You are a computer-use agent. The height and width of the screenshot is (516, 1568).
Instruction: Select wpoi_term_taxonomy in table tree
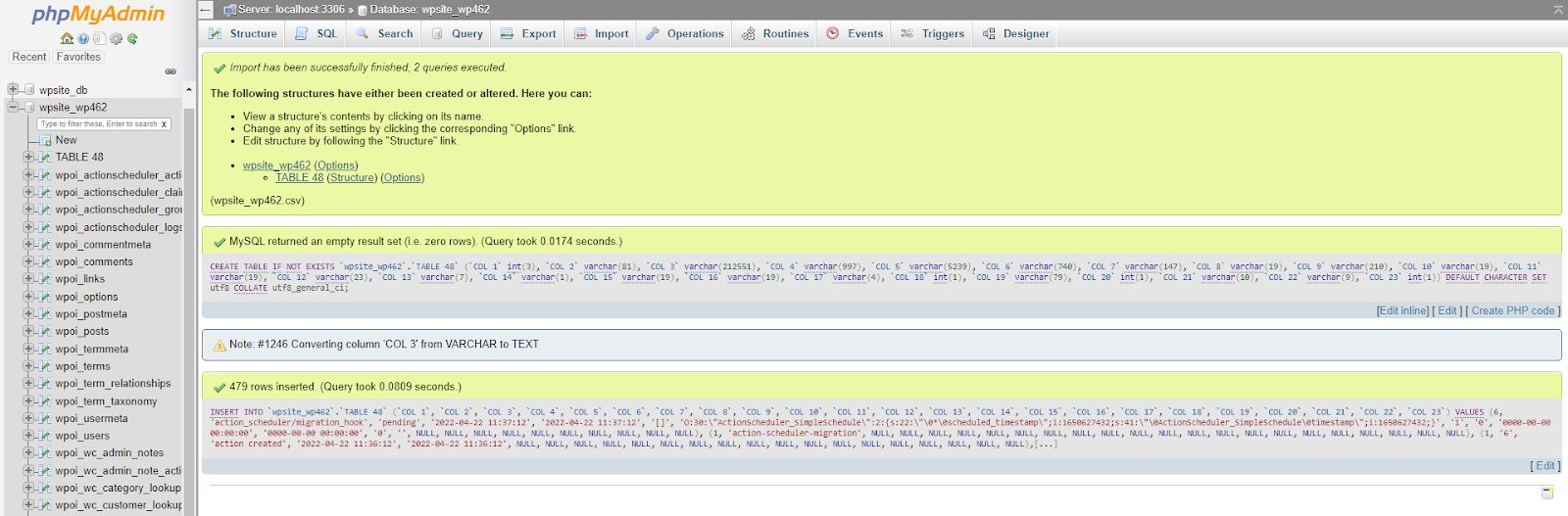coord(106,401)
